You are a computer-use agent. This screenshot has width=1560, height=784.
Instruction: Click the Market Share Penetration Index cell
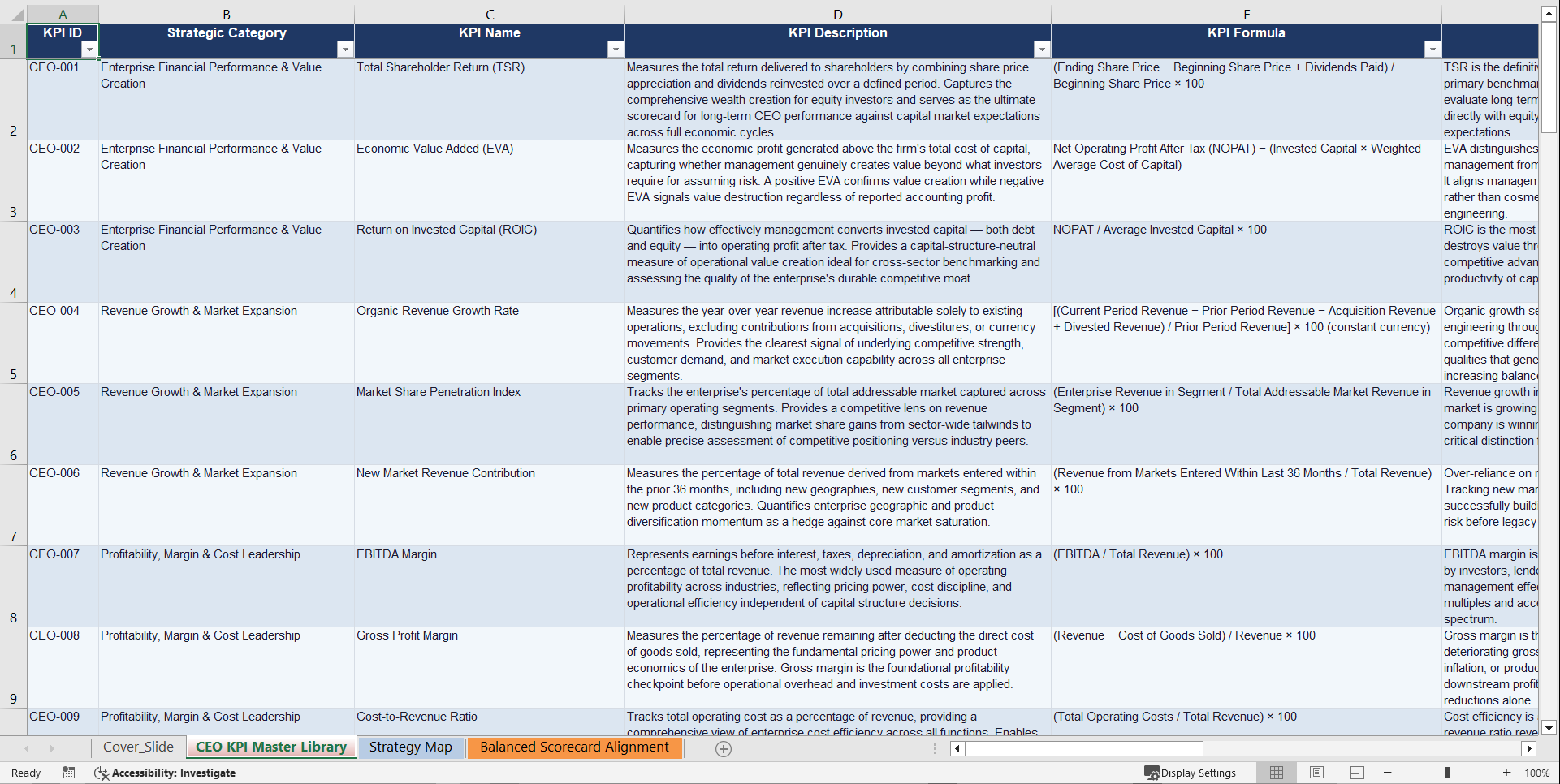490,424
